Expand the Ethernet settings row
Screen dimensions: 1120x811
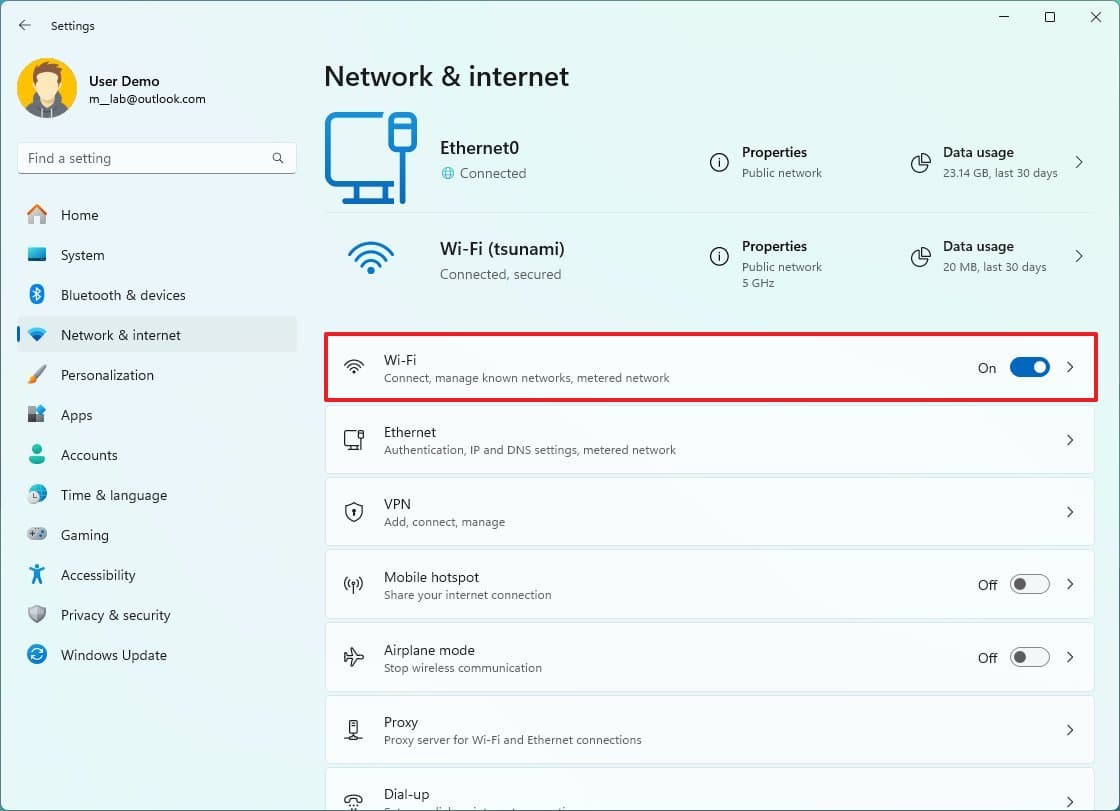coord(1070,440)
